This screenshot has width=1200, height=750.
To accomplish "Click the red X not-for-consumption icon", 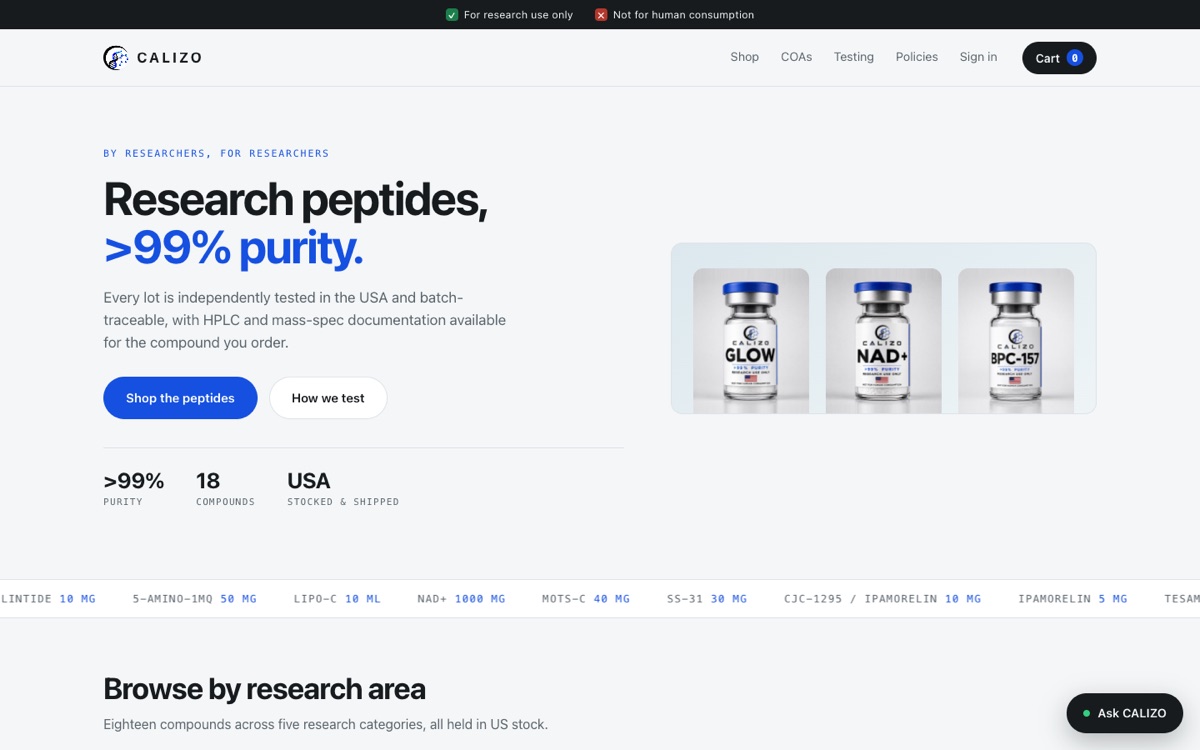I will (601, 15).
